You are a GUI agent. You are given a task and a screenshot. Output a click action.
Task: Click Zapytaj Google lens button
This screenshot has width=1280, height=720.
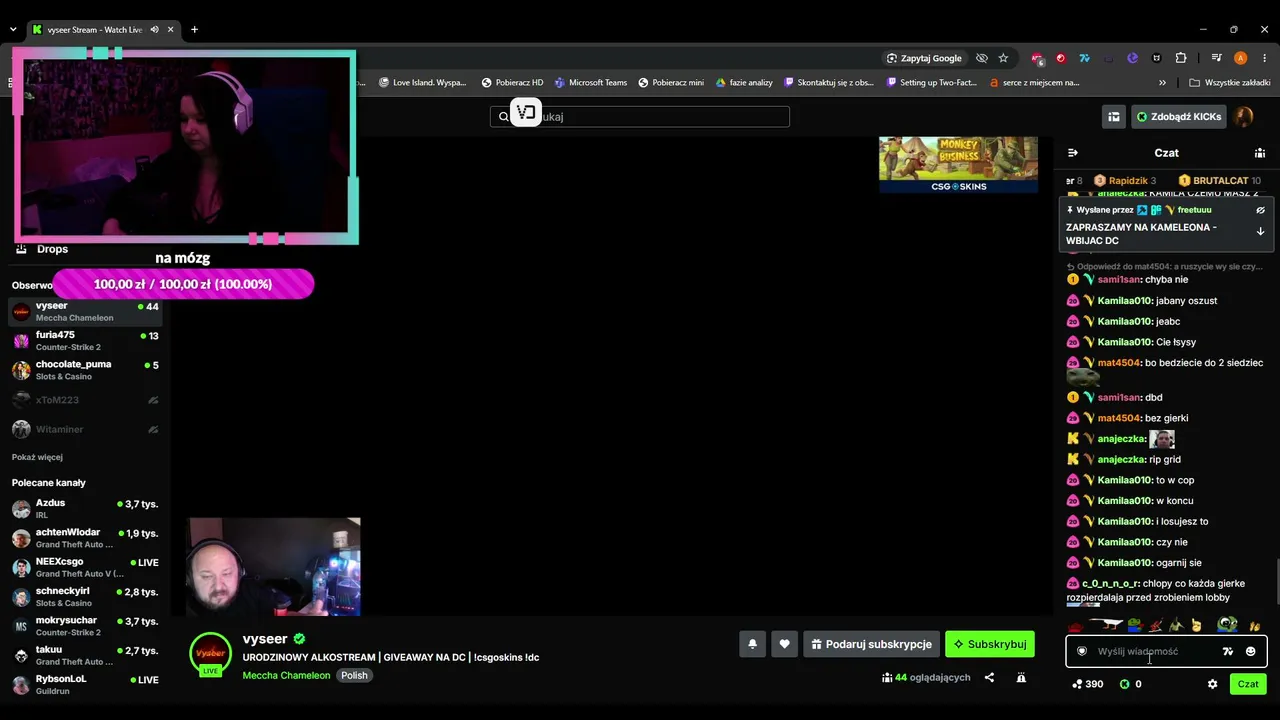(x=924, y=58)
